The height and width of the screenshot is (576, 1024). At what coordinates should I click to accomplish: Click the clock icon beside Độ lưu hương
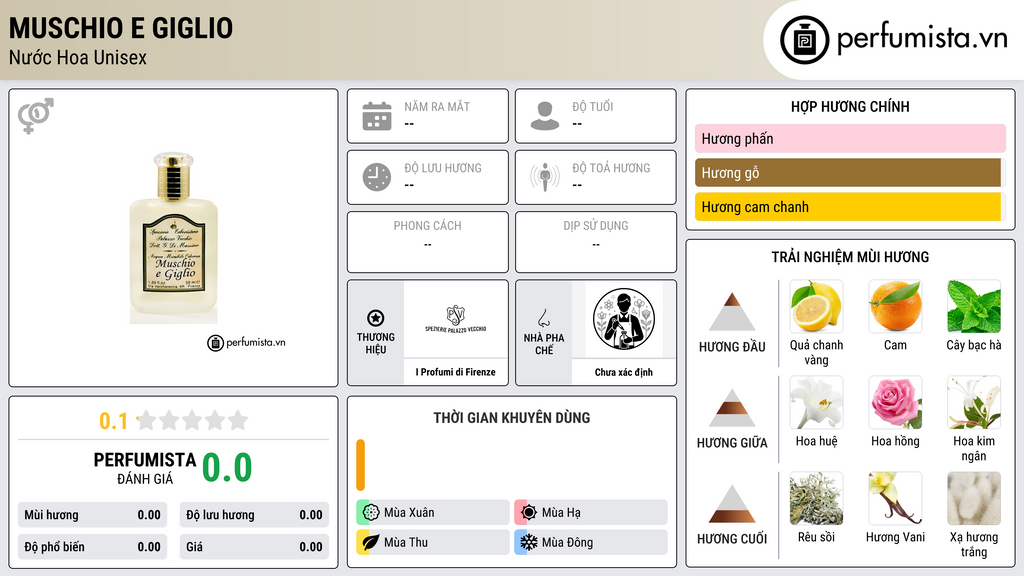[377, 177]
